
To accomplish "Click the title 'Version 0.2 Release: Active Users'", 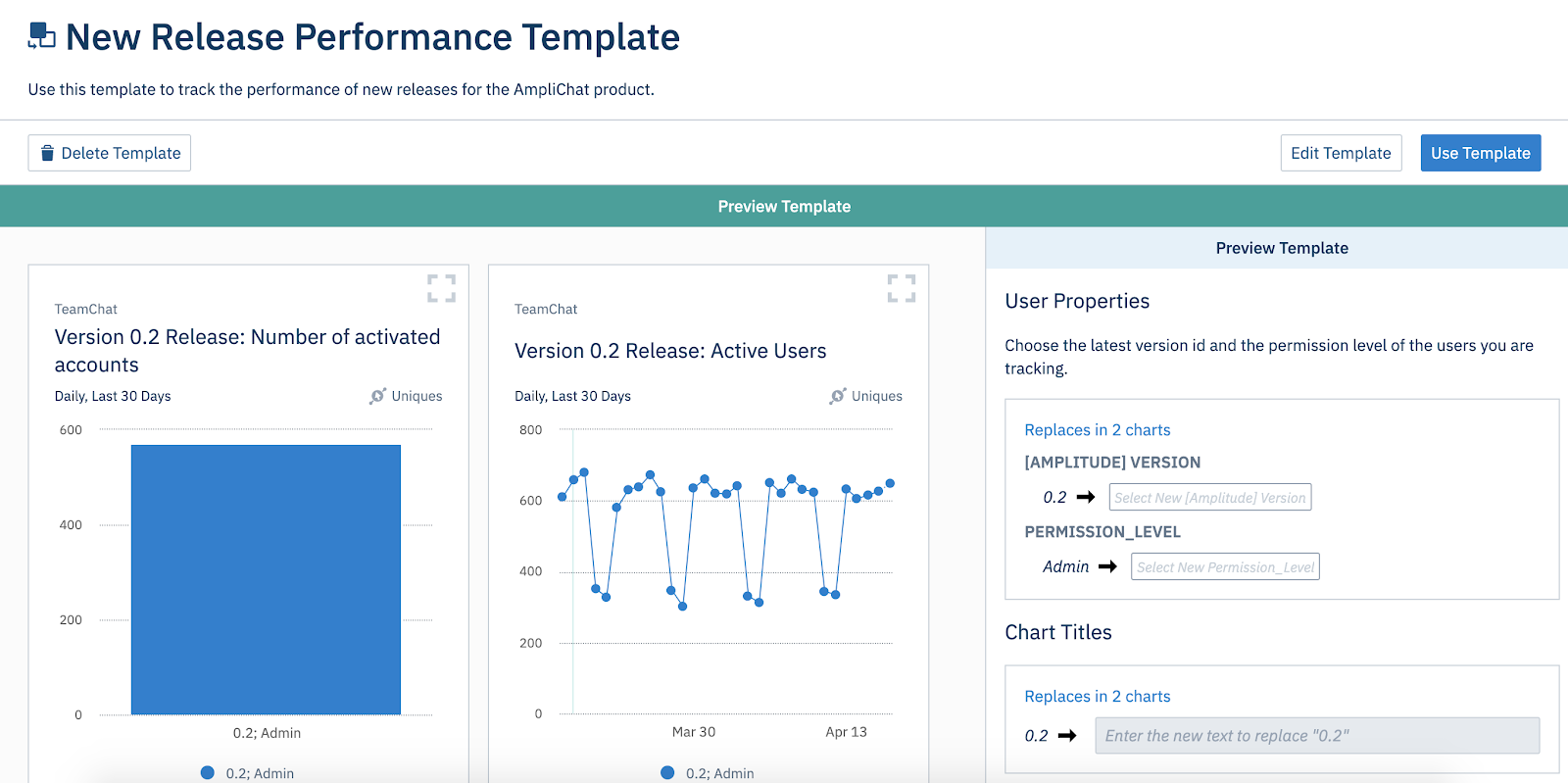I will [670, 351].
